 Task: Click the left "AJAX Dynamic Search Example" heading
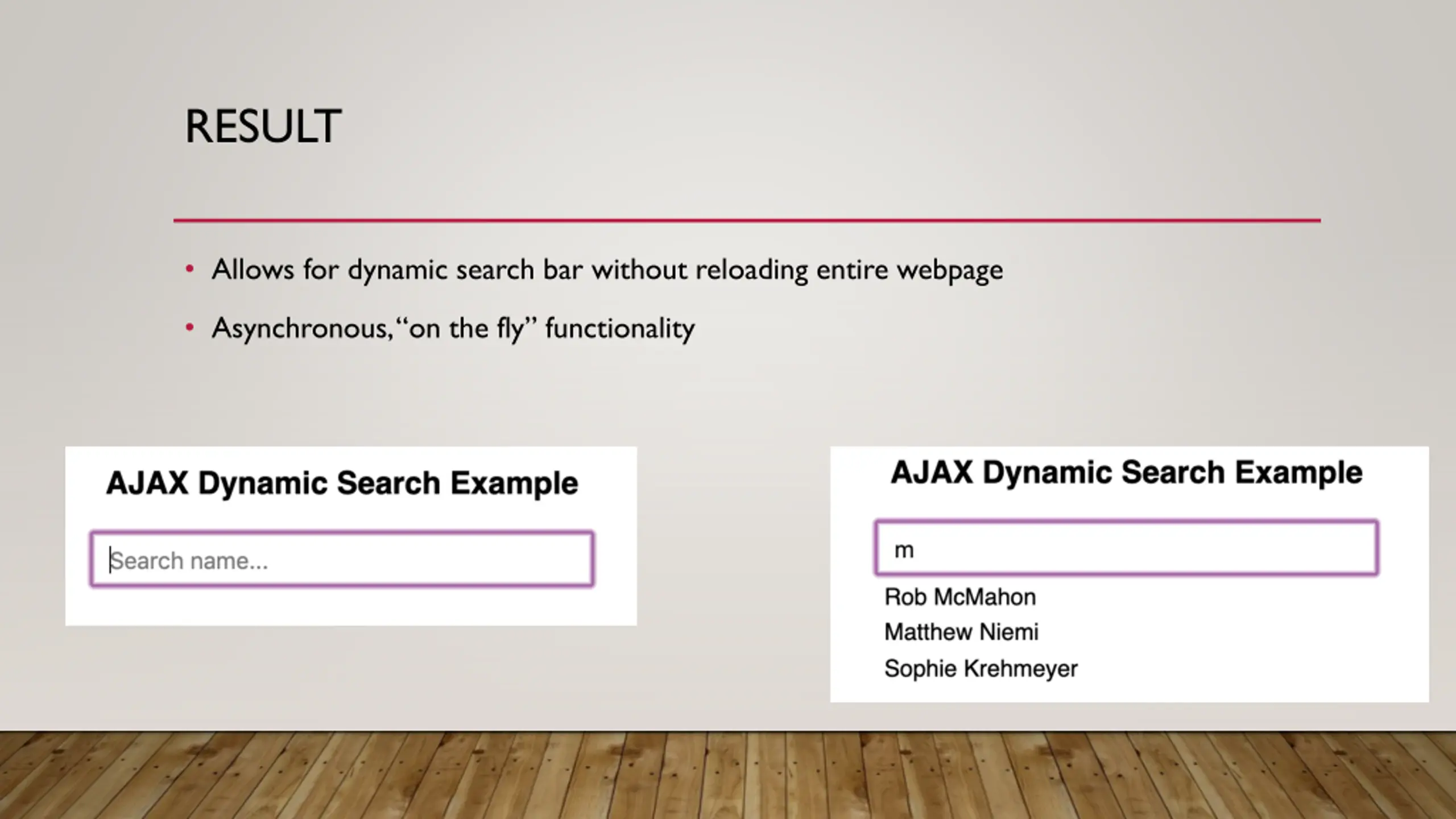pyautogui.click(x=342, y=483)
